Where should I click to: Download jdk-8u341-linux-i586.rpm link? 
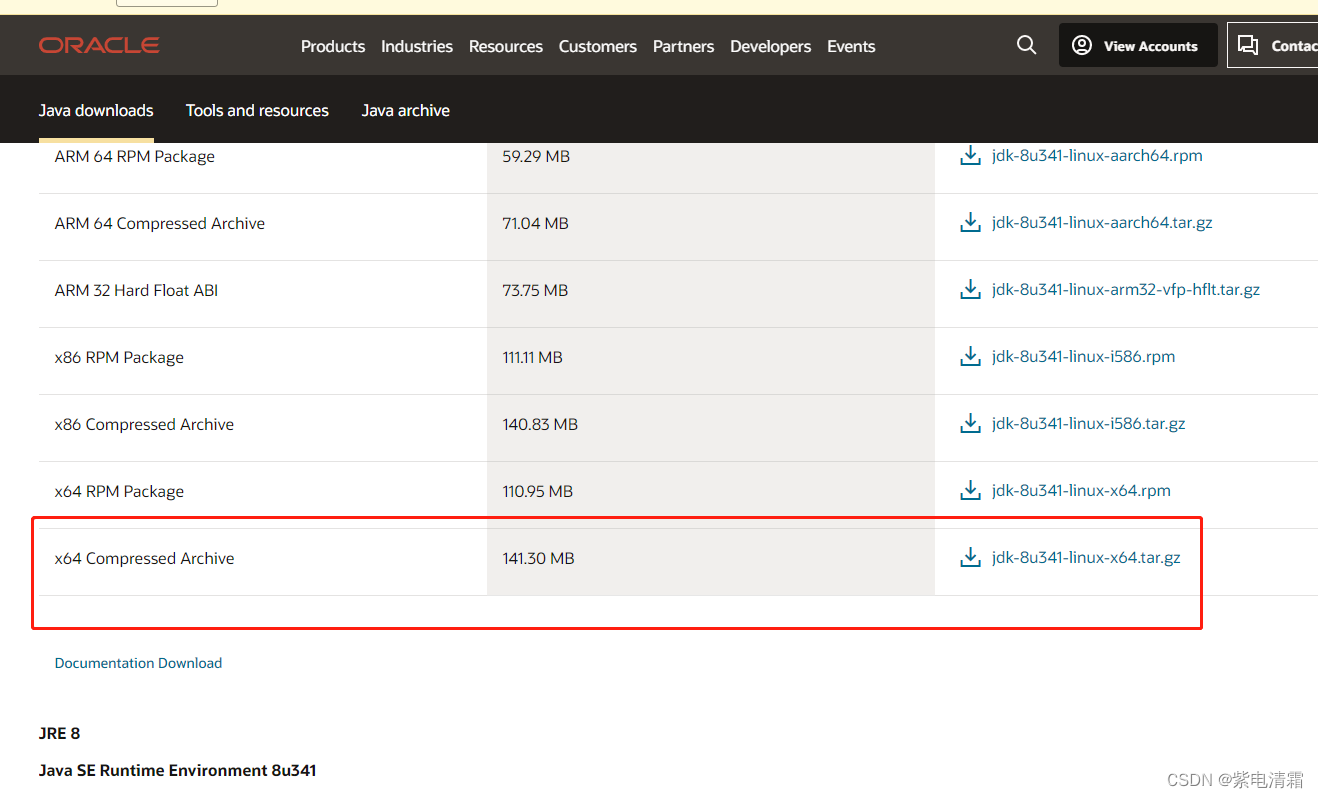pos(1084,357)
